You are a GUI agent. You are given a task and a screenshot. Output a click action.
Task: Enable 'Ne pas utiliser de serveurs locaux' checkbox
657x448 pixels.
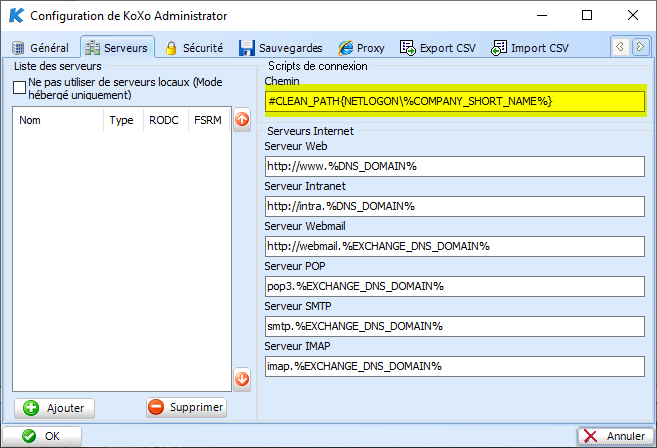[19, 88]
